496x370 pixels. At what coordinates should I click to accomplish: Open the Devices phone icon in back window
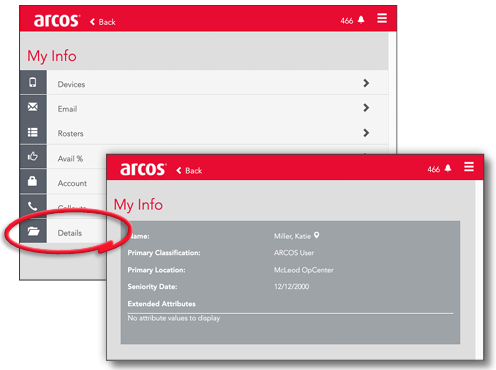point(33,82)
